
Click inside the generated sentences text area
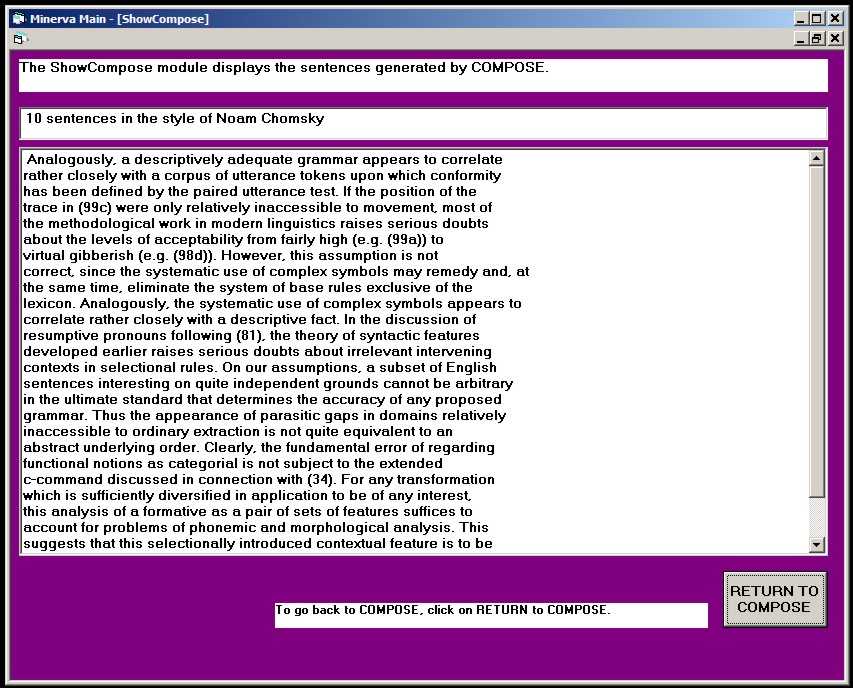400,350
